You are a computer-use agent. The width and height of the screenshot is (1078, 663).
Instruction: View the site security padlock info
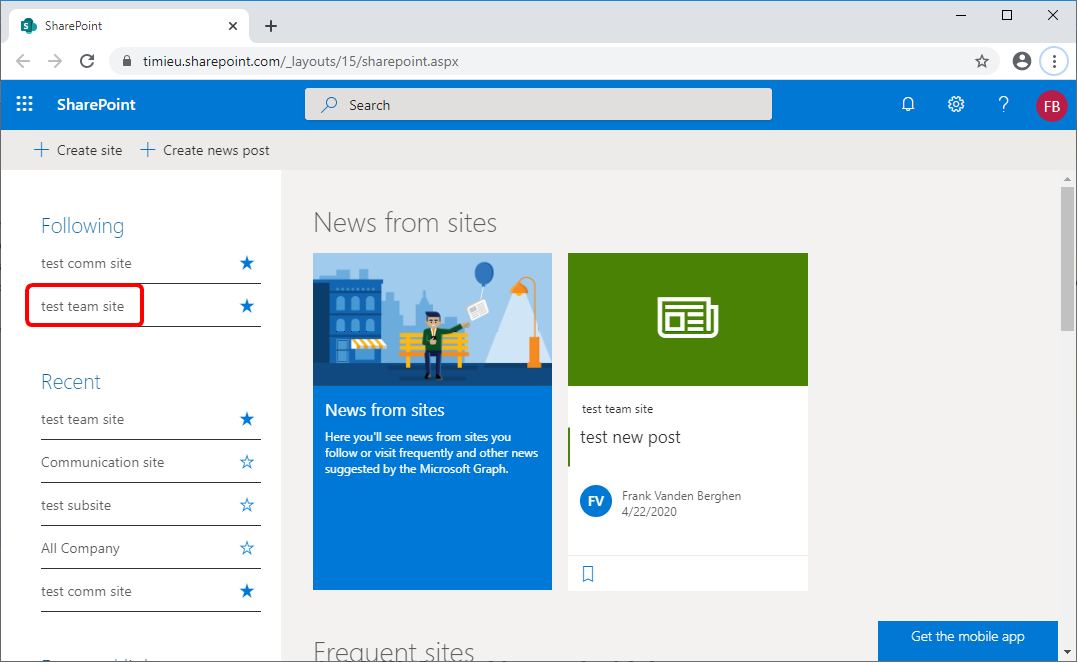point(126,61)
